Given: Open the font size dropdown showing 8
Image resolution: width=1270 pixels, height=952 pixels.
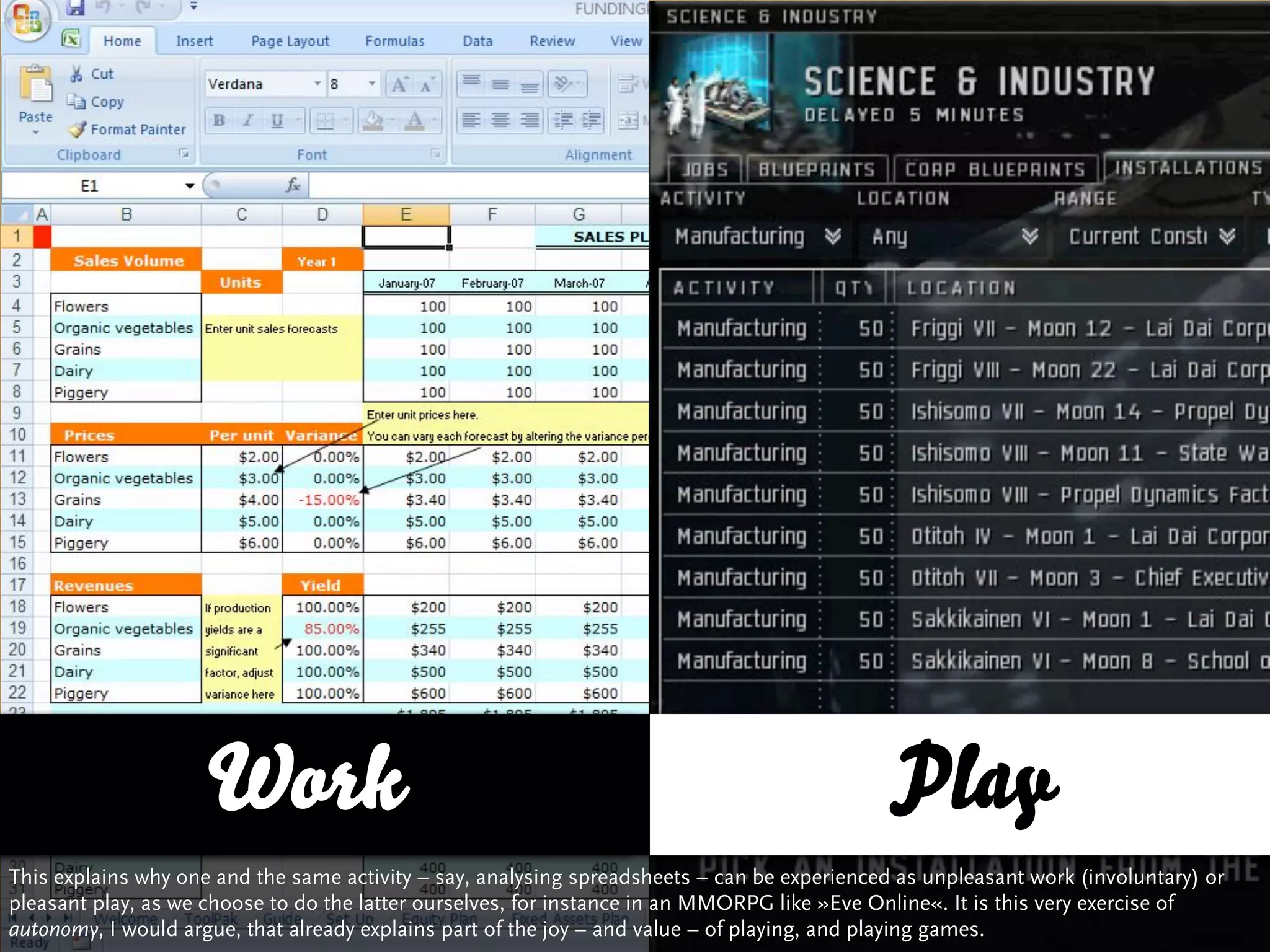Looking at the screenshot, I should pyautogui.click(x=372, y=84).
